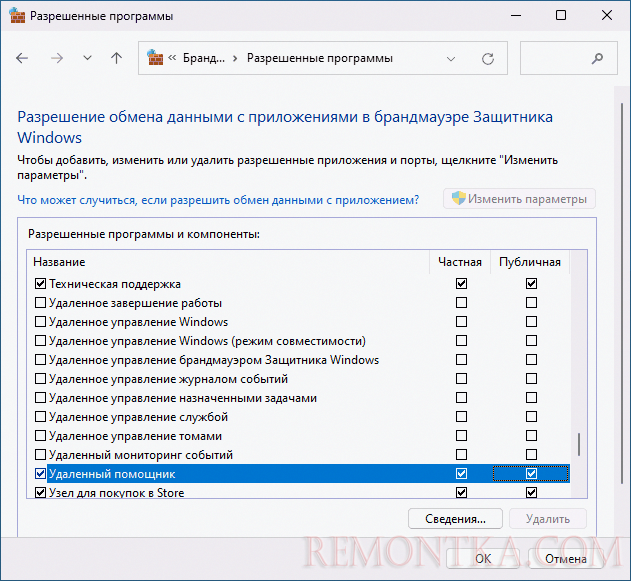Select row Техническая поддержка text

pyautogui.click(x=115, y=284)
